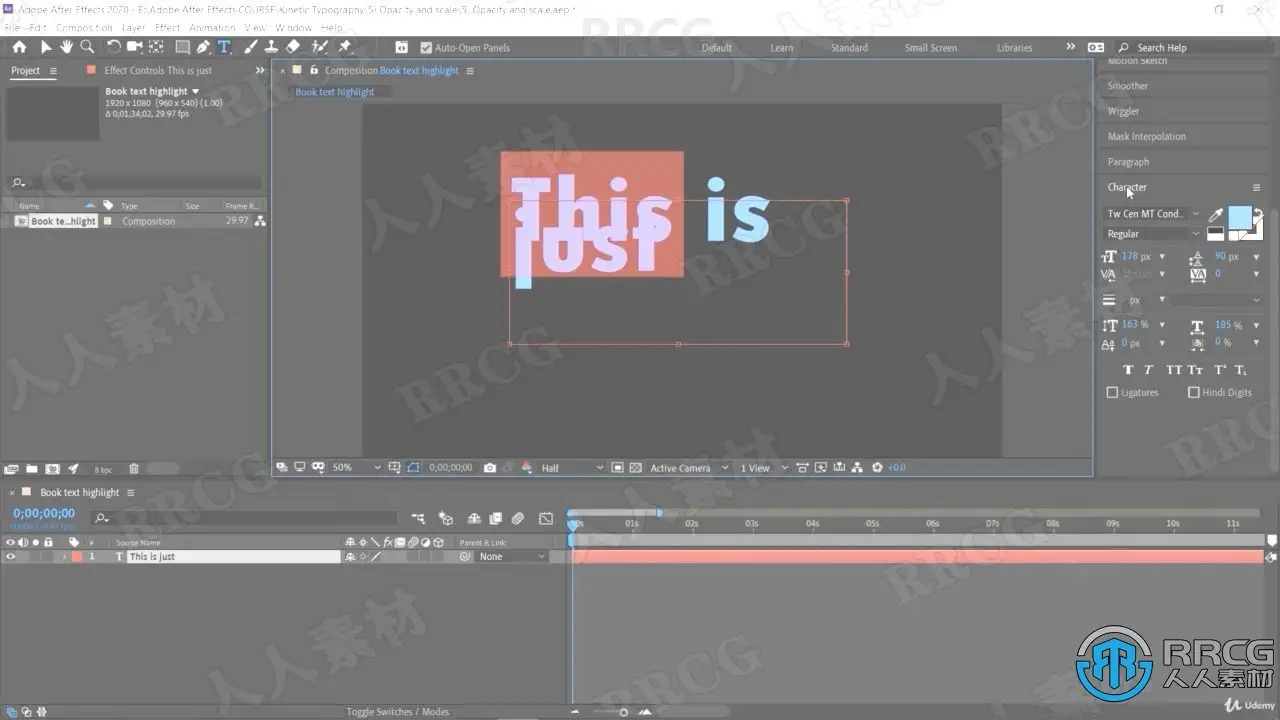Select the Pen tool
1280x720 pixels.
[204, 47]
